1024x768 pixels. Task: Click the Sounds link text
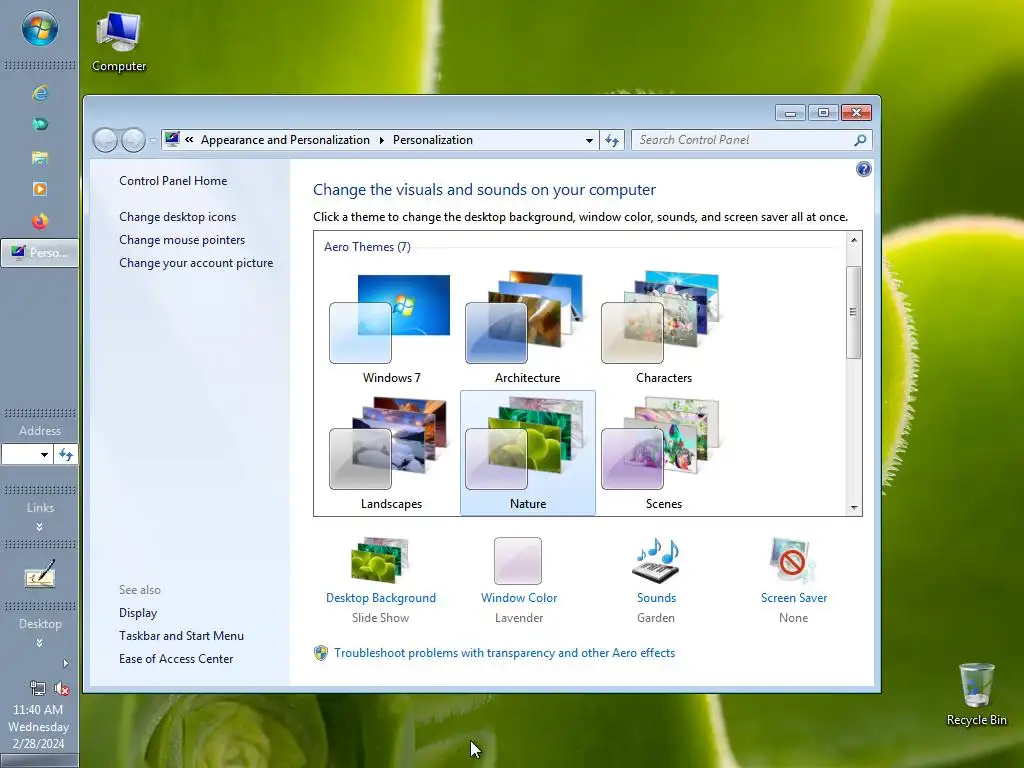pos(656,598)
